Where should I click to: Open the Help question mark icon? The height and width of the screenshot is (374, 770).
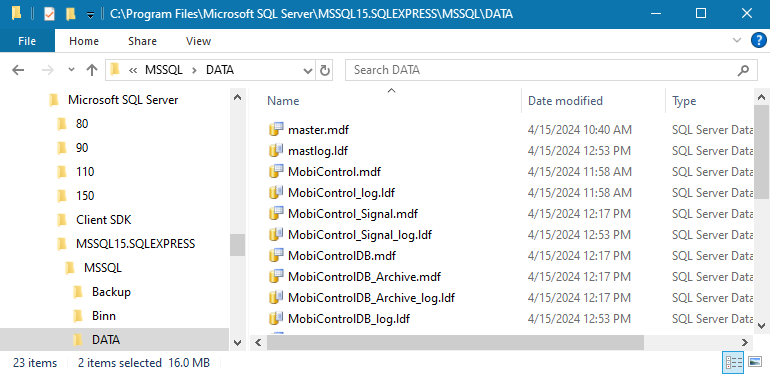coord(759,41)
